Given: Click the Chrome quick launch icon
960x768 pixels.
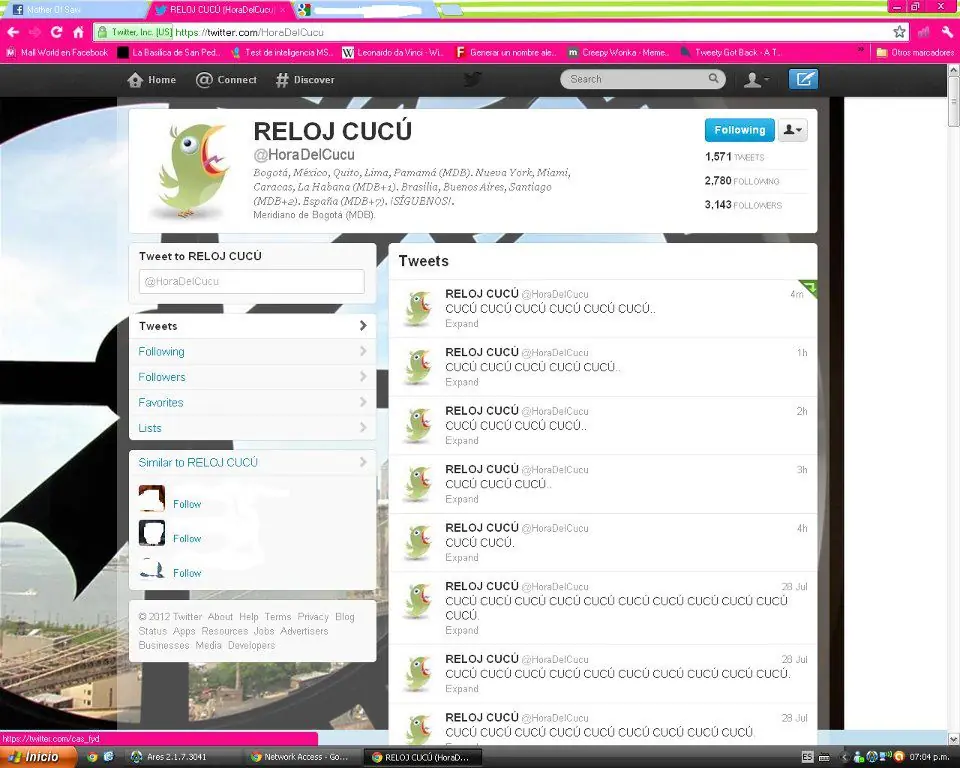Looking at the screenshot, I should 92,757.
